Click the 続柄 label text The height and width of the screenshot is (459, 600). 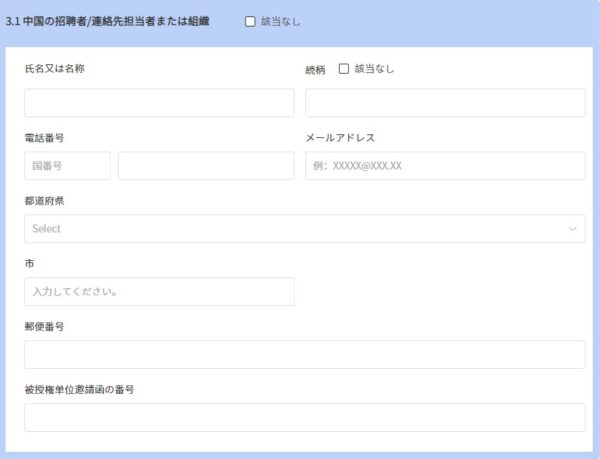click(315, 70)
